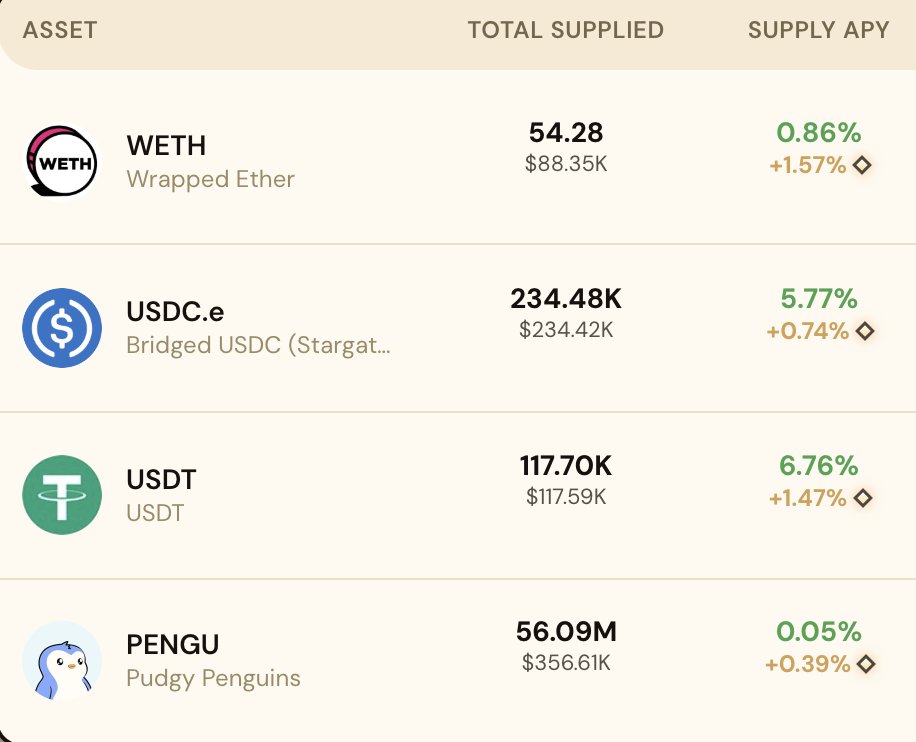The width and height of the screenshot is (916, 742).
Task: Sort by SUPPLY APY column header
Action: [x=818, y=30]
